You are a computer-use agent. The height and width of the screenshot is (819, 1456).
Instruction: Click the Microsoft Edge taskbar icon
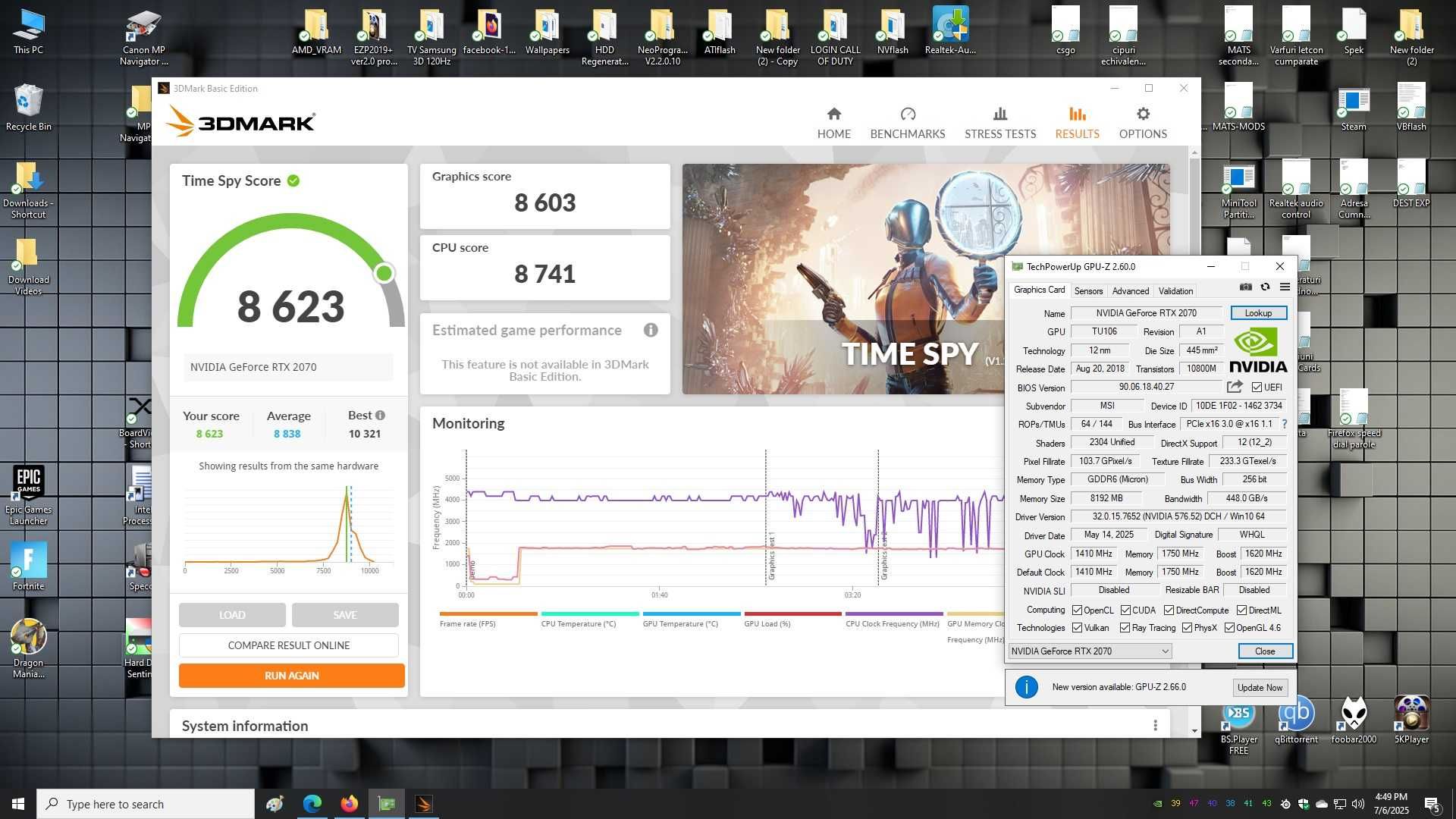[x=312, y=804]
